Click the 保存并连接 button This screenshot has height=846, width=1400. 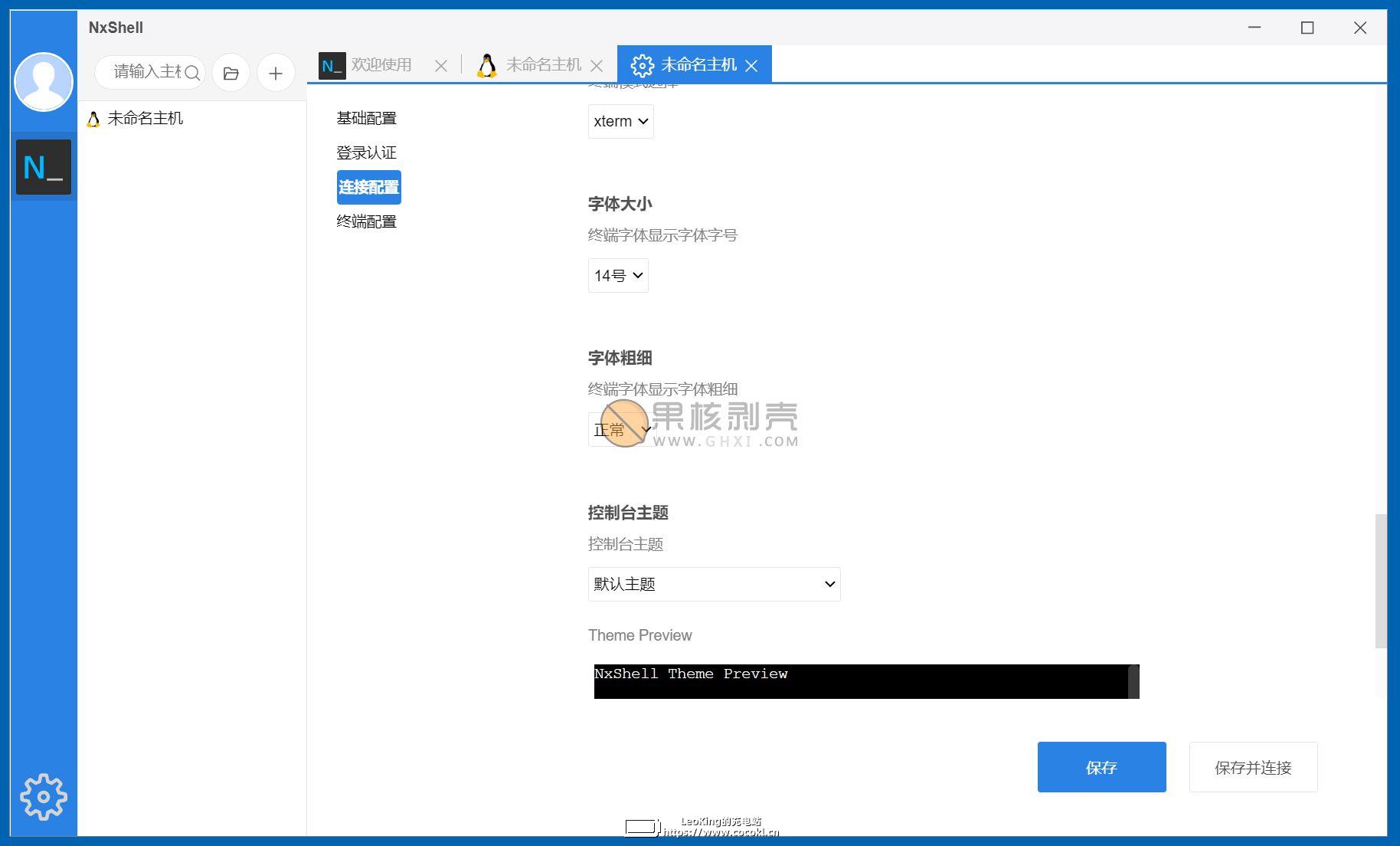[1253, 767]
